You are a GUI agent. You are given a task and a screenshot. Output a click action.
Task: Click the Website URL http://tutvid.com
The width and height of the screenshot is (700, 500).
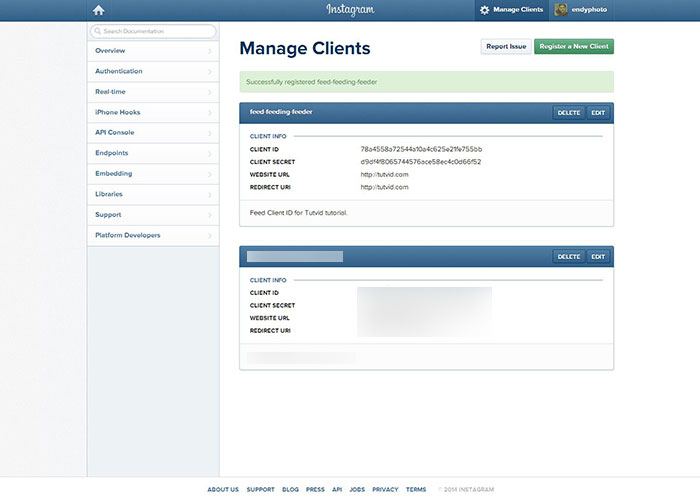click(x=384, y=175)
